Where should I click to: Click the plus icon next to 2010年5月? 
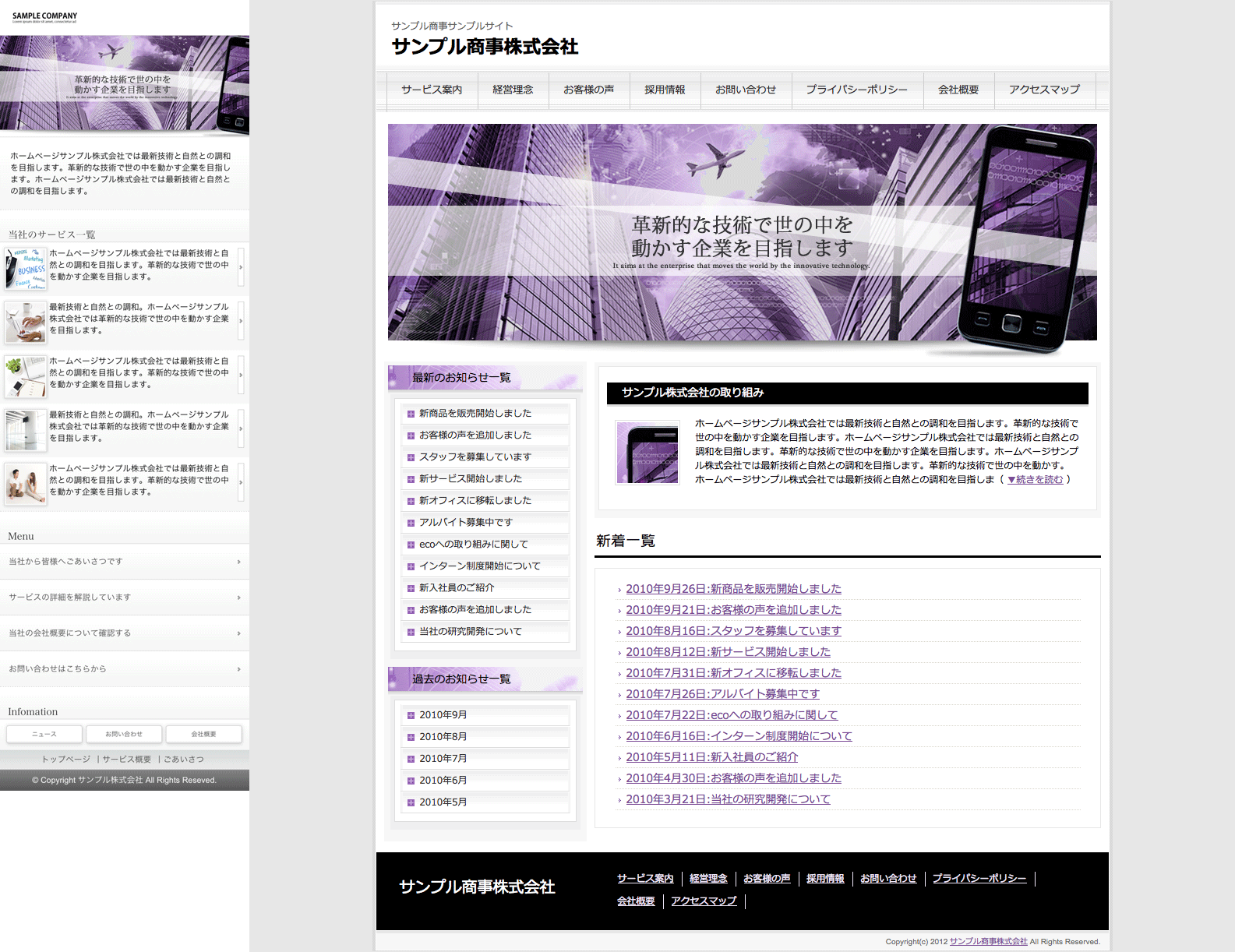411,802
